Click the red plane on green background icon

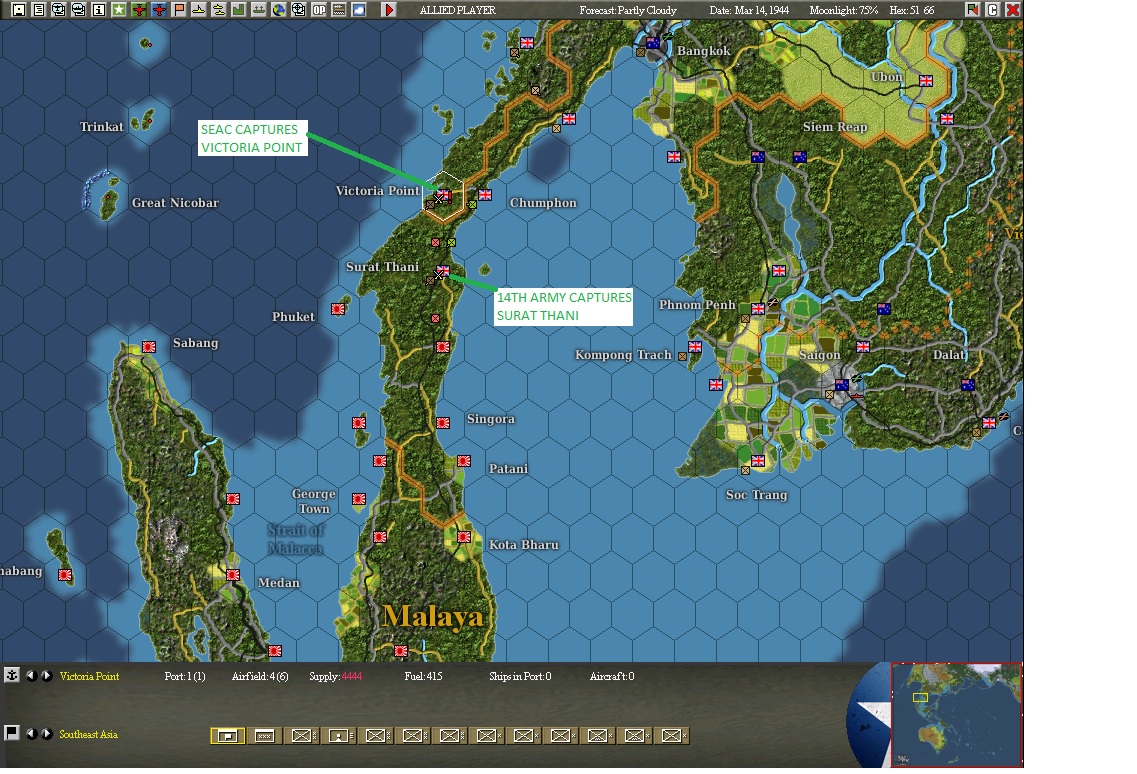pos(139,10)
